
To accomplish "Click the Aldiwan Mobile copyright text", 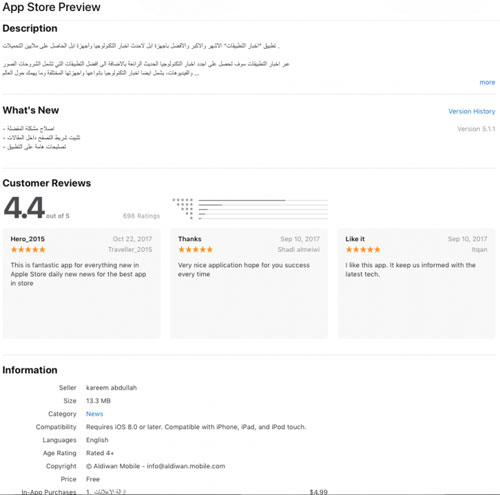I will coord(155,466).
